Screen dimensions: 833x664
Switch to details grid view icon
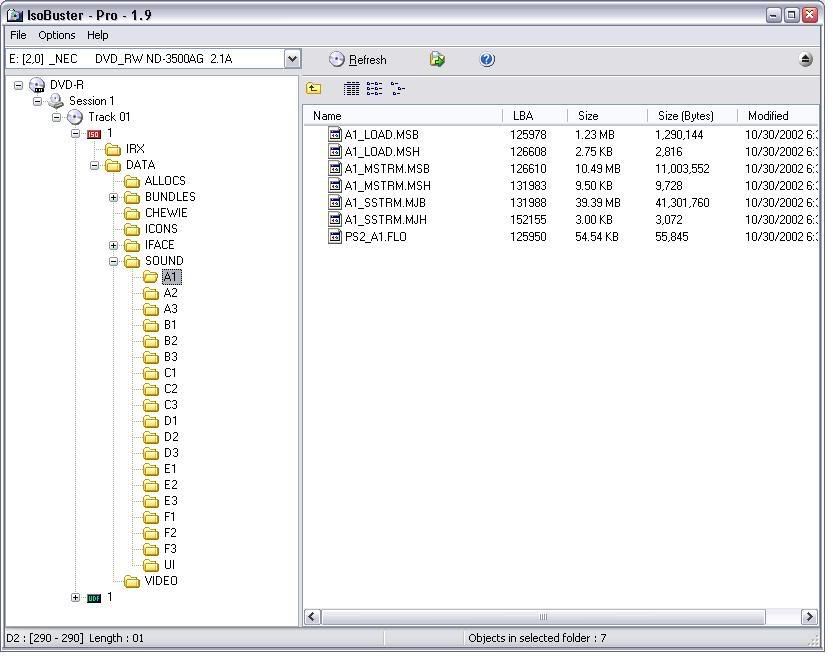351,89
